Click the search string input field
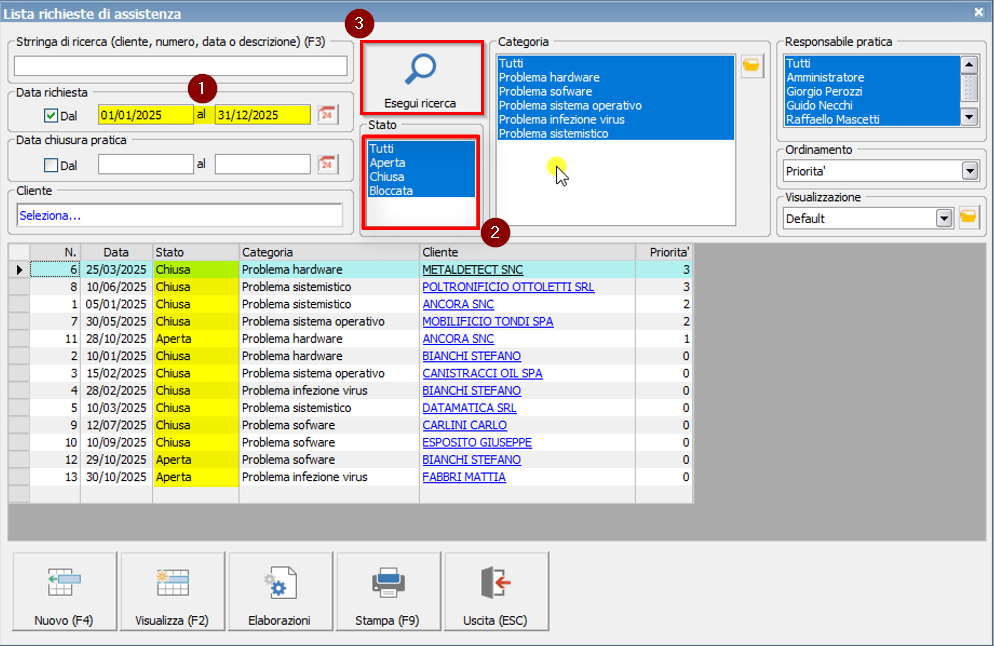This screenshot has height=646, width=994. pos(181,66)
